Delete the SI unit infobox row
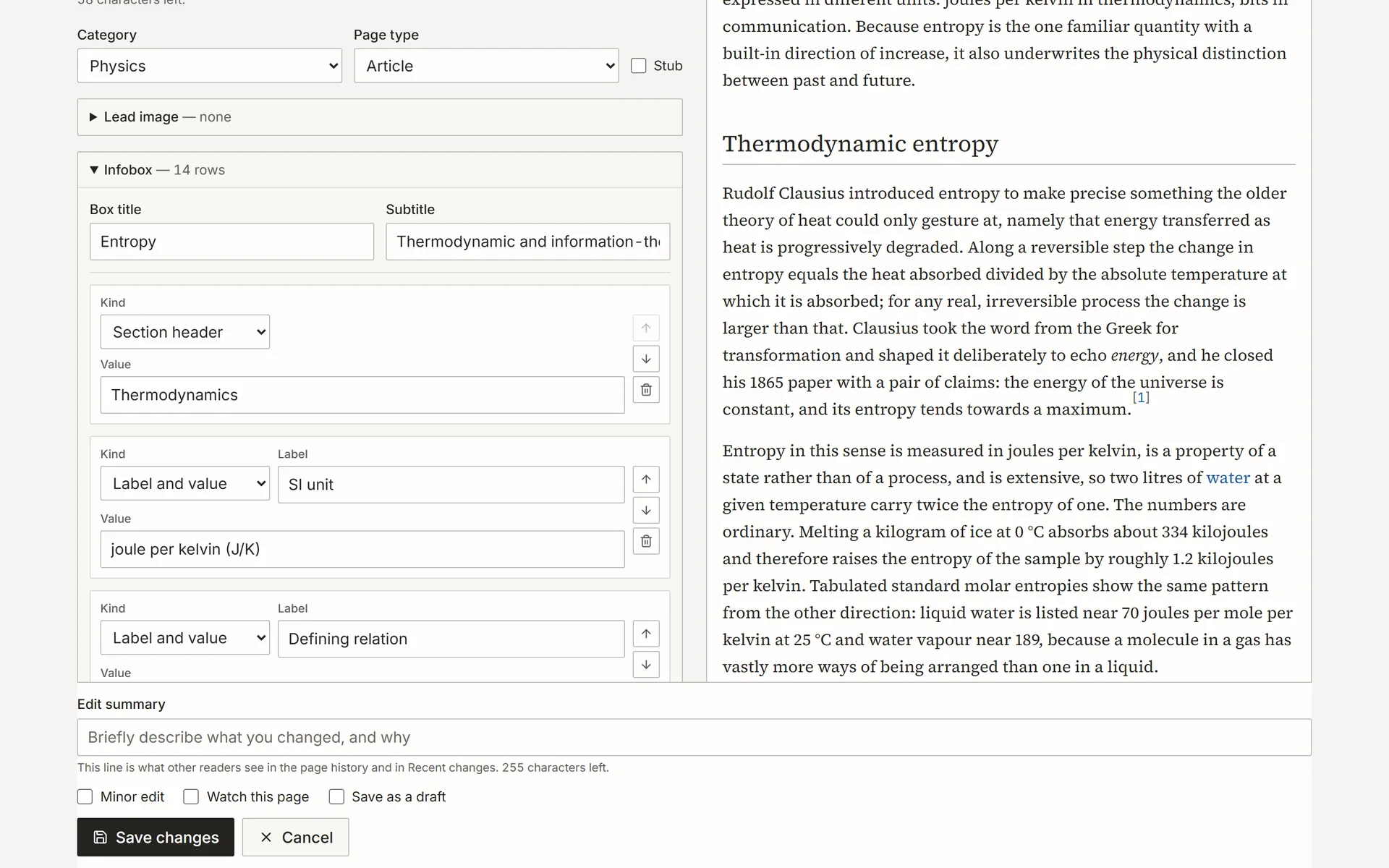 pos(646,541)
